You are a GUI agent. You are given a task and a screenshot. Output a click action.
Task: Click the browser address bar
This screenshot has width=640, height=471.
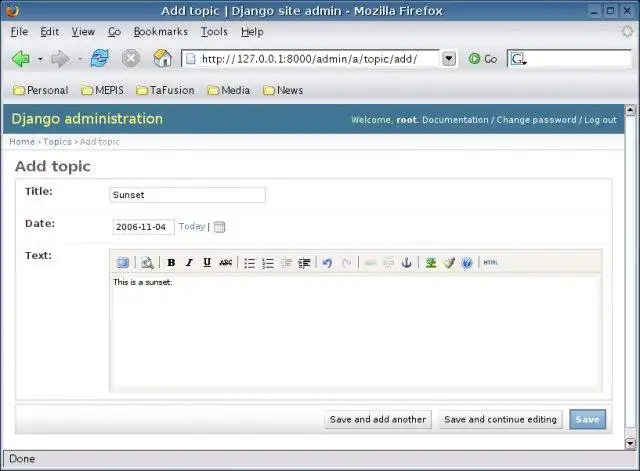coord(311,59)
